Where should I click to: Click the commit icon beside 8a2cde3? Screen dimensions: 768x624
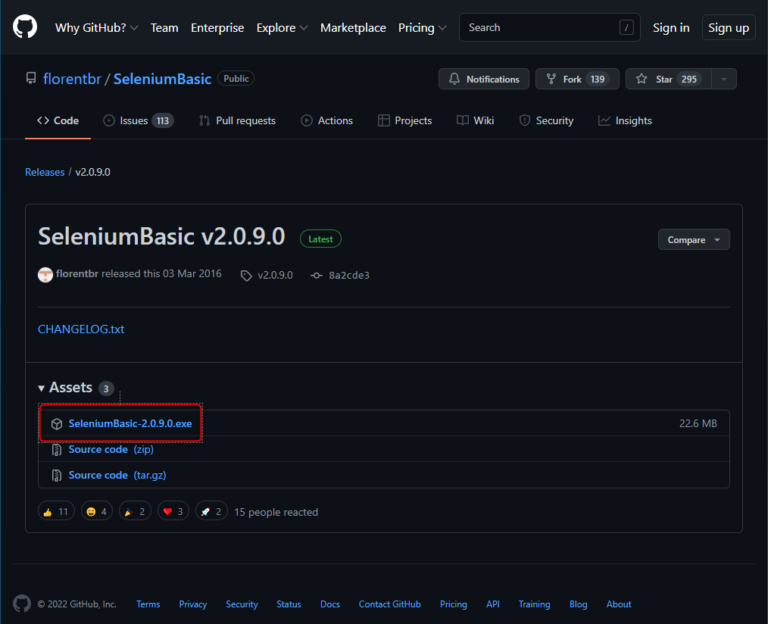(316, 275)
